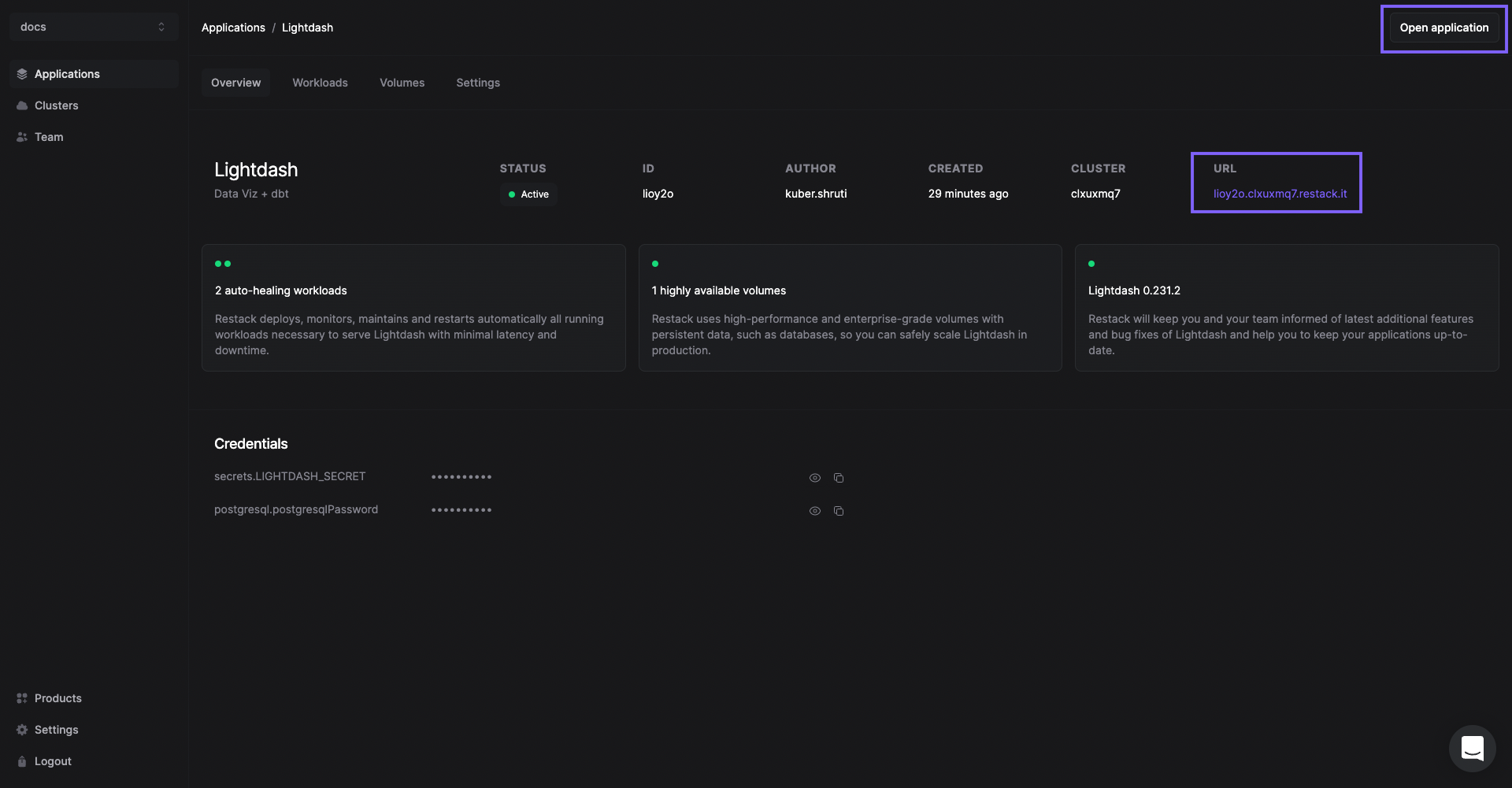Image resolution: width=1512 pixels, height=788 pixels.
Task: Open the docs workspace switcher dropdown
Action: click(x=94, y=27)
